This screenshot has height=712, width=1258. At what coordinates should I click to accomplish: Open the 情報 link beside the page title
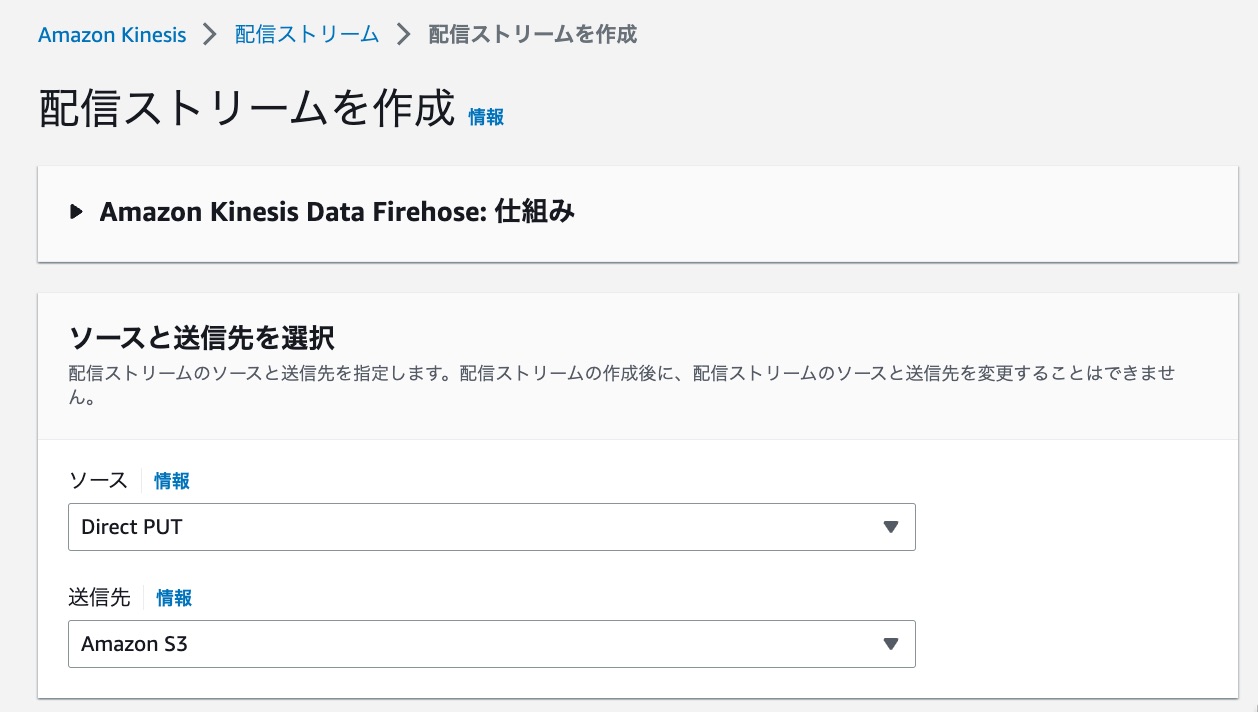coord(486,117)
